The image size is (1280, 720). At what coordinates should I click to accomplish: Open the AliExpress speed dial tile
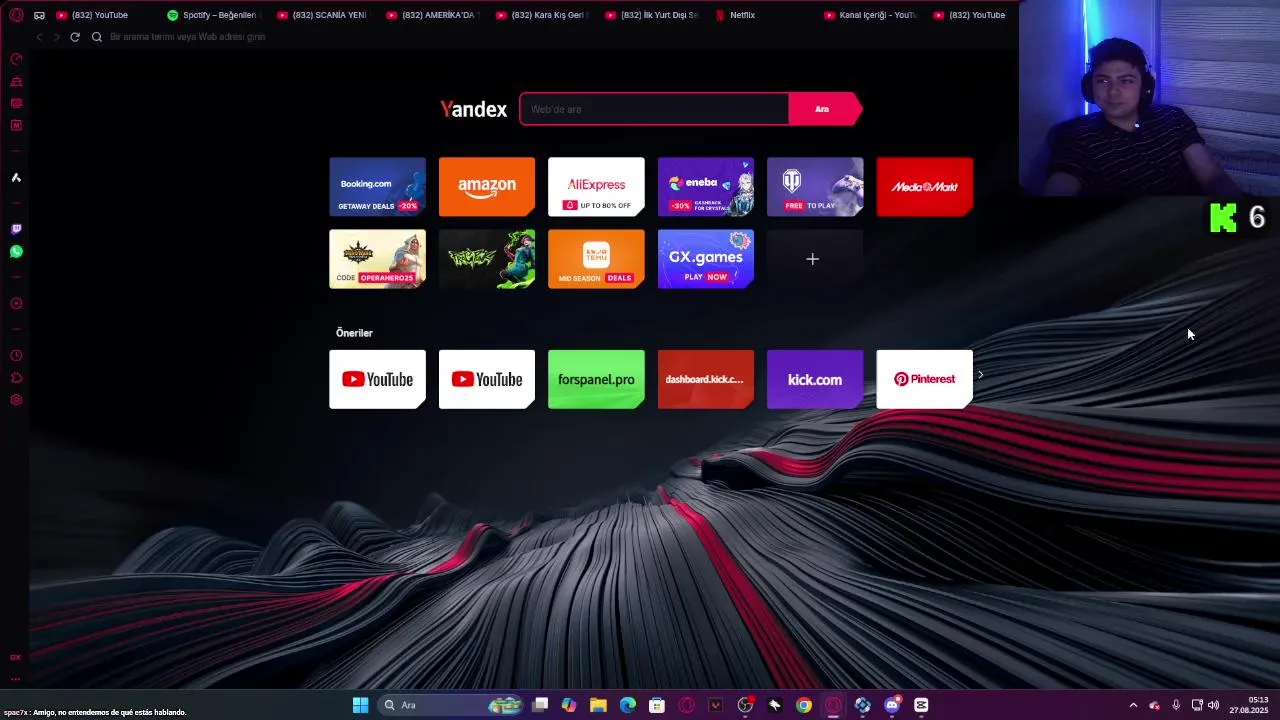click(x=596, y=187)
